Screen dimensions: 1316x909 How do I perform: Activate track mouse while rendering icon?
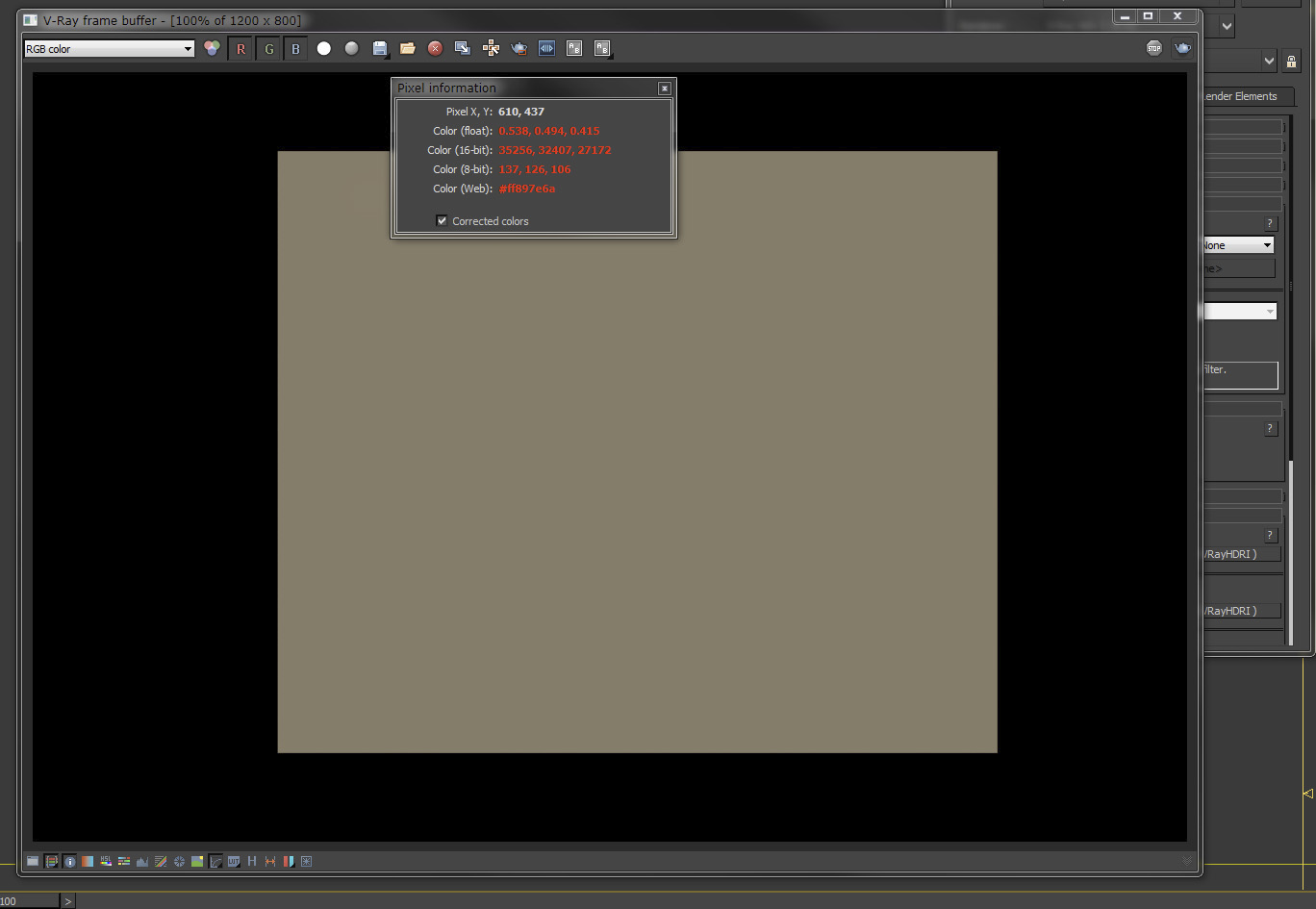(x=491, y=48)
